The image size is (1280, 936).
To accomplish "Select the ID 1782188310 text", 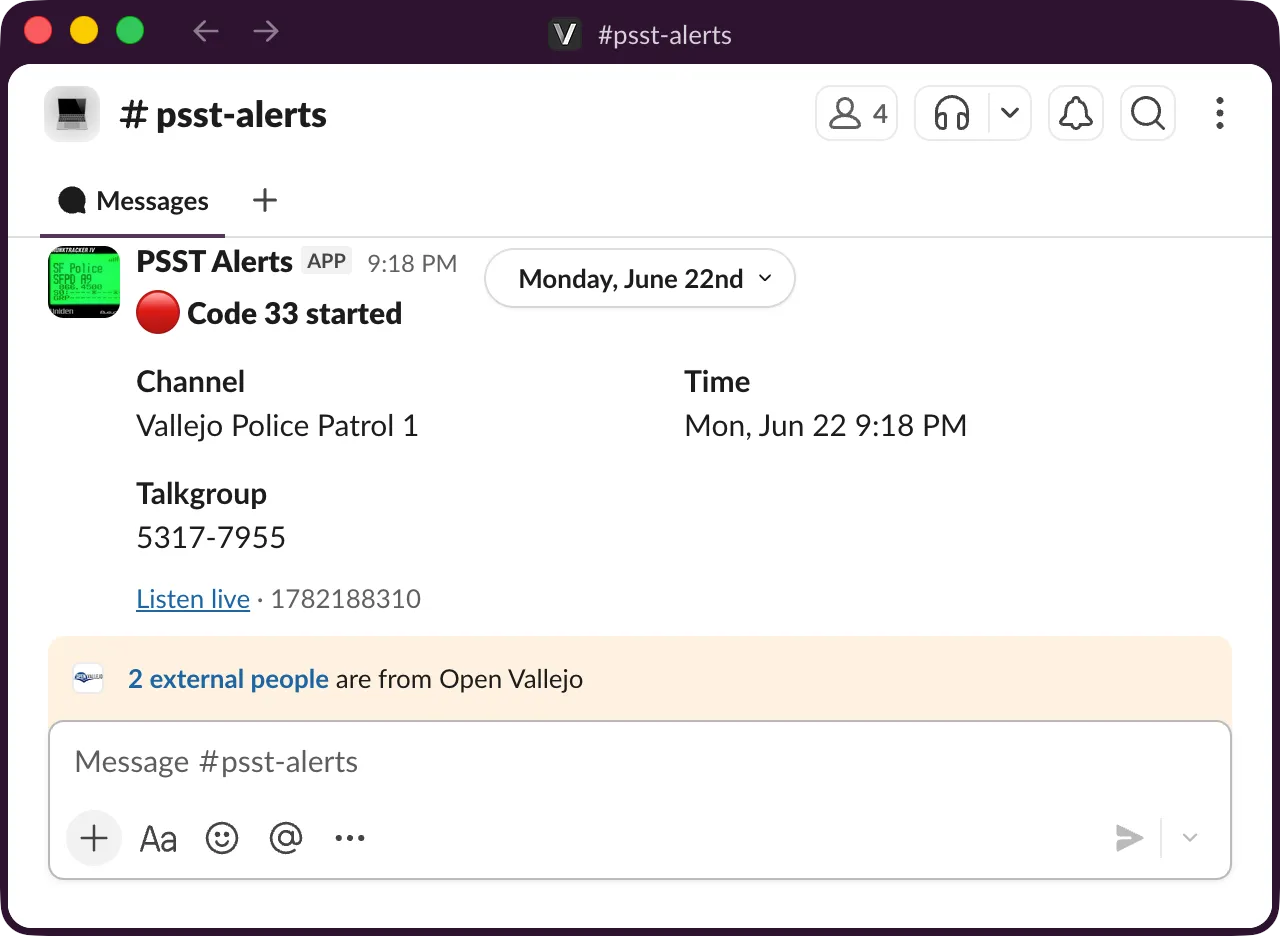I will coord(346,599).
